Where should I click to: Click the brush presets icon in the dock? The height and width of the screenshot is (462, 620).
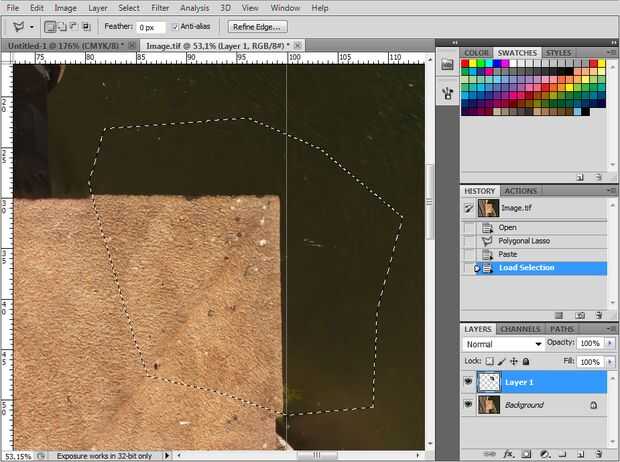pos(447,94)
